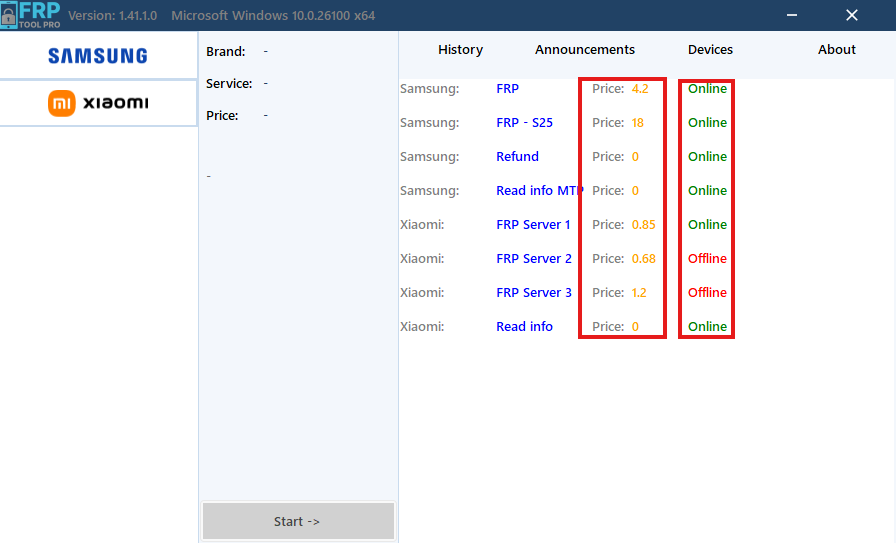896x543 pixels.
Task: Click the price value 4.2
Action: (640, 89)
